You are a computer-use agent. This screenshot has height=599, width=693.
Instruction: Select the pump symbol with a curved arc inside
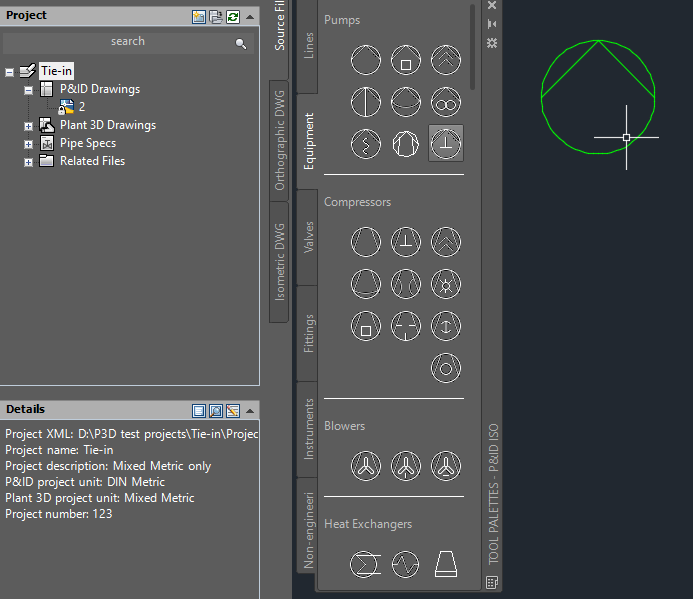(406, 102)
